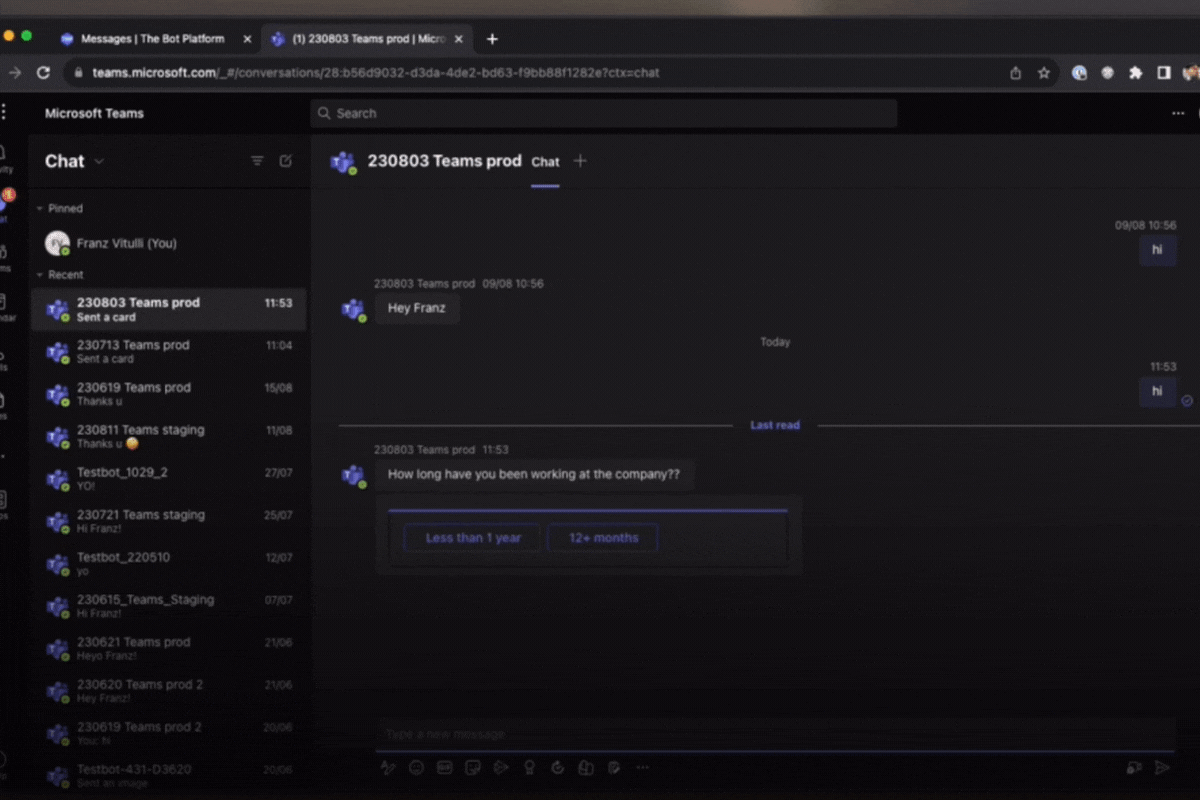The image size is (1200, 800).
Task: Click the How long have you been working message
Action: (534, 474)
